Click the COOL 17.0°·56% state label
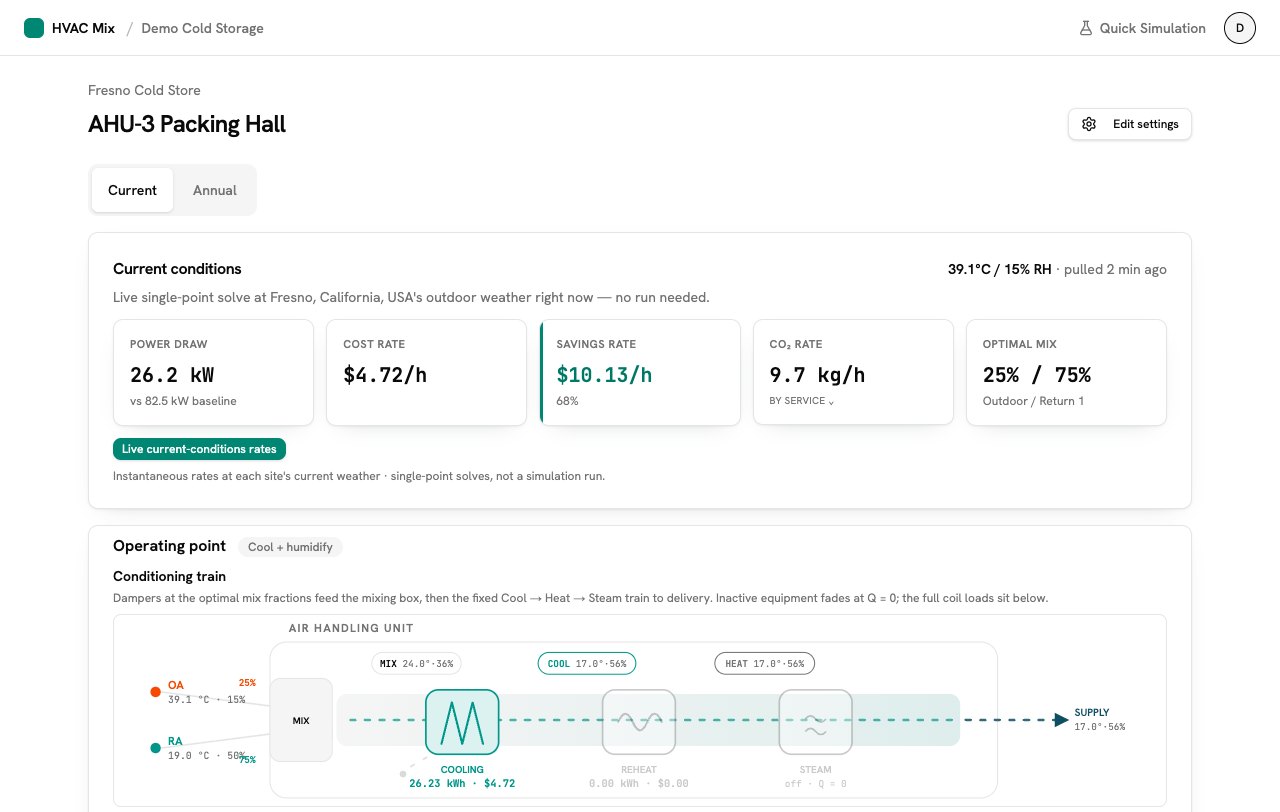Screen dimensions: 1280x812 (x=587, y=663)
